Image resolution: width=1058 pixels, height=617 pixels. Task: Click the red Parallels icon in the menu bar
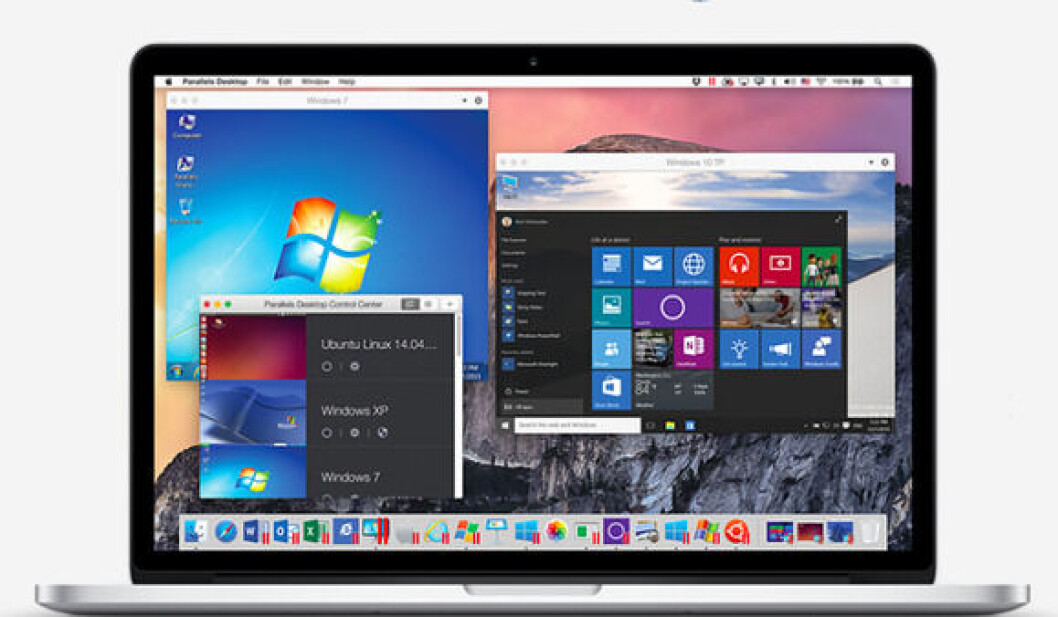click(x=711, y=82)
